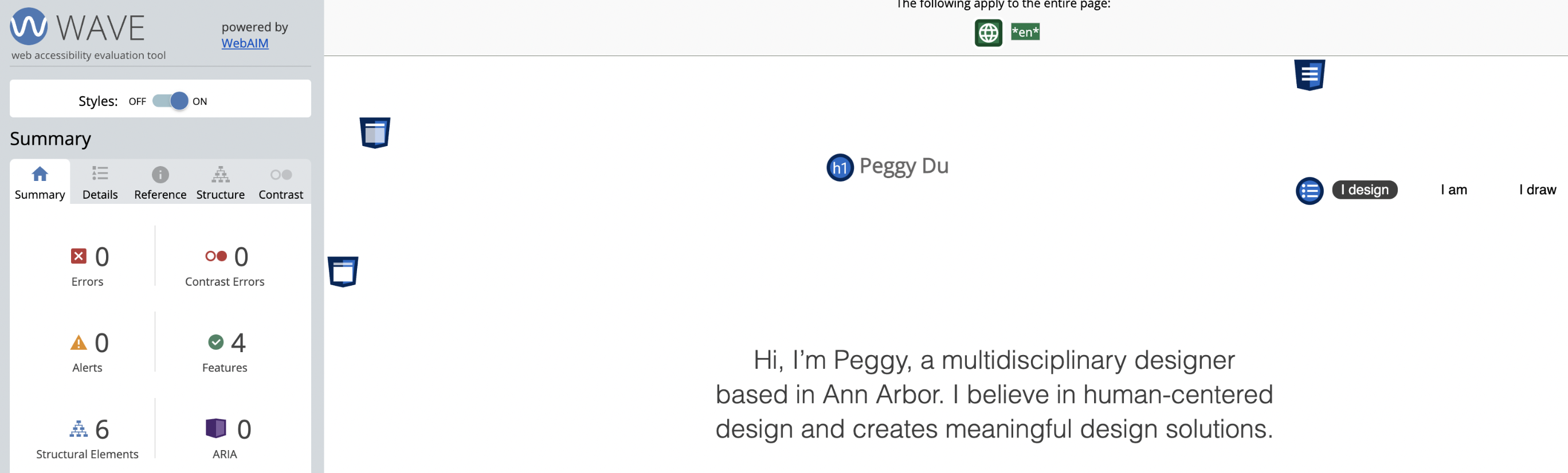Click the Peggy Du heading
This screenshot has height=473, width=1568.
pyautogui.click(x=904, y=166)
